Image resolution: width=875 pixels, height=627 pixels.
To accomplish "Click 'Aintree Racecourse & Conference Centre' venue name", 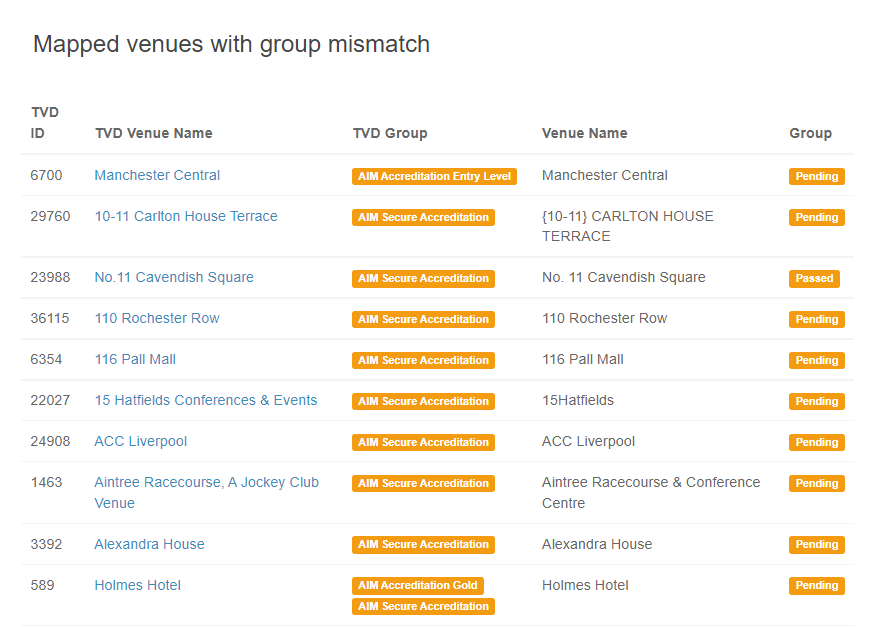I will click(651, 493).
